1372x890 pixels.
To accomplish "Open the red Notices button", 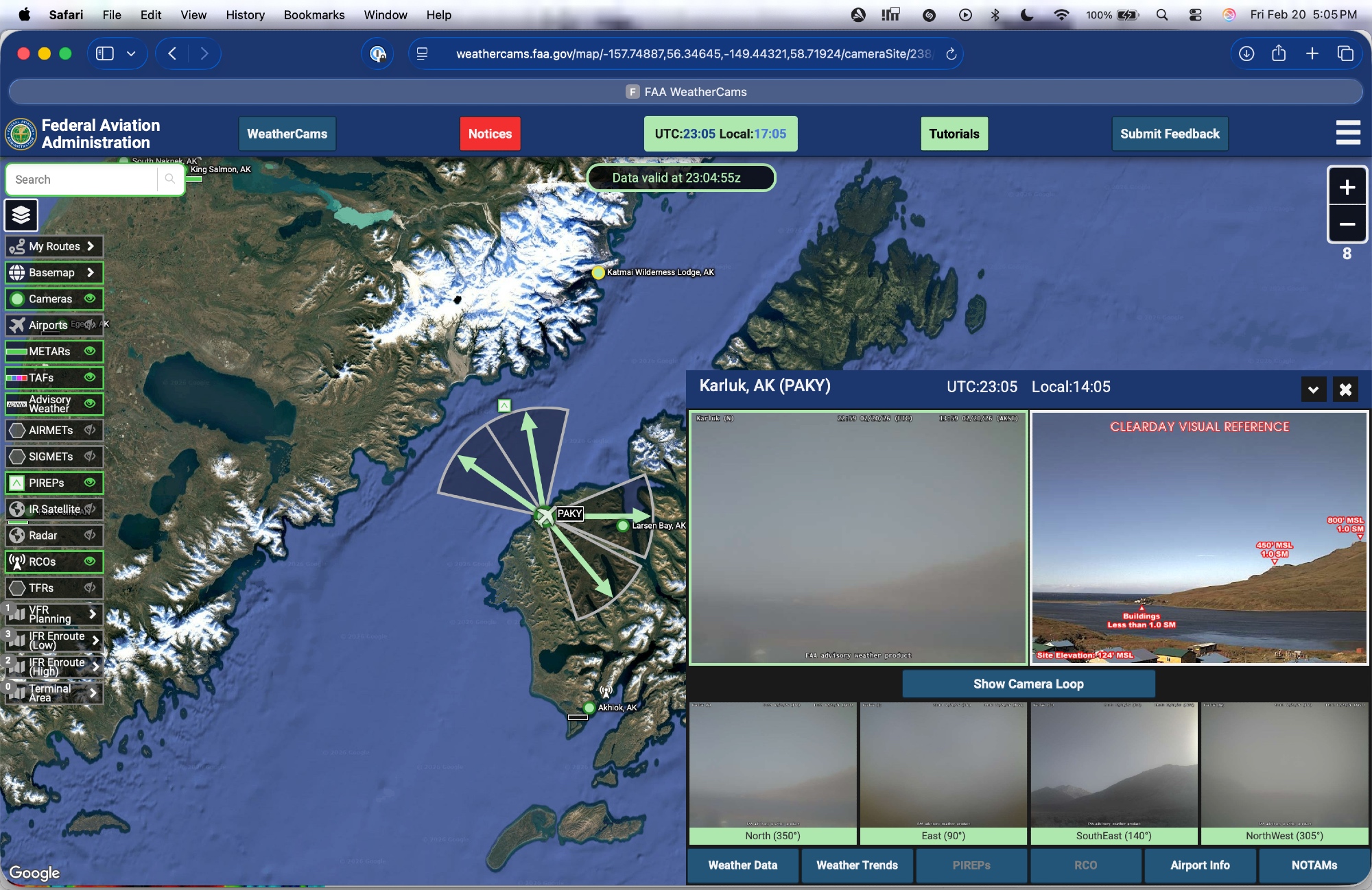I will point(490,134).
